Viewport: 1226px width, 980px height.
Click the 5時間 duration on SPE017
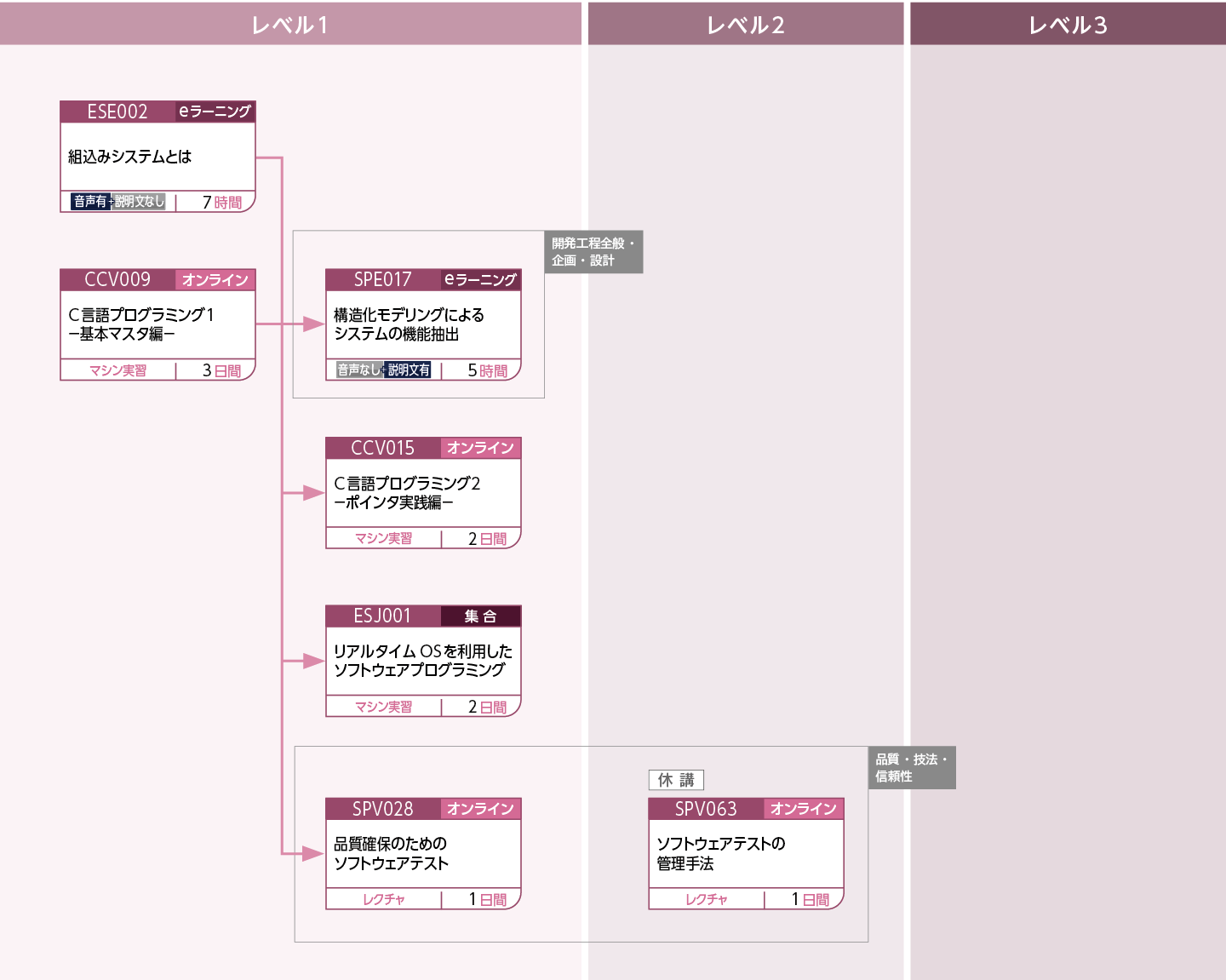tap(488, 370)
